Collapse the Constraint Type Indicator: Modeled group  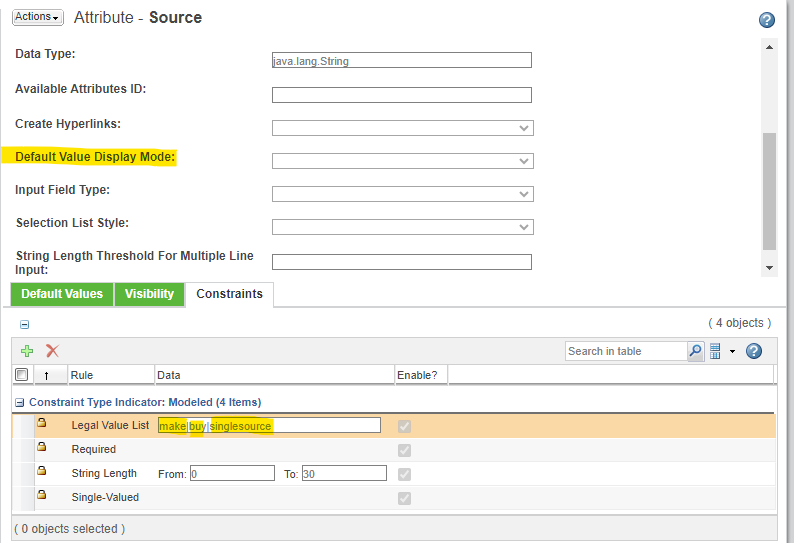(20, 402)
